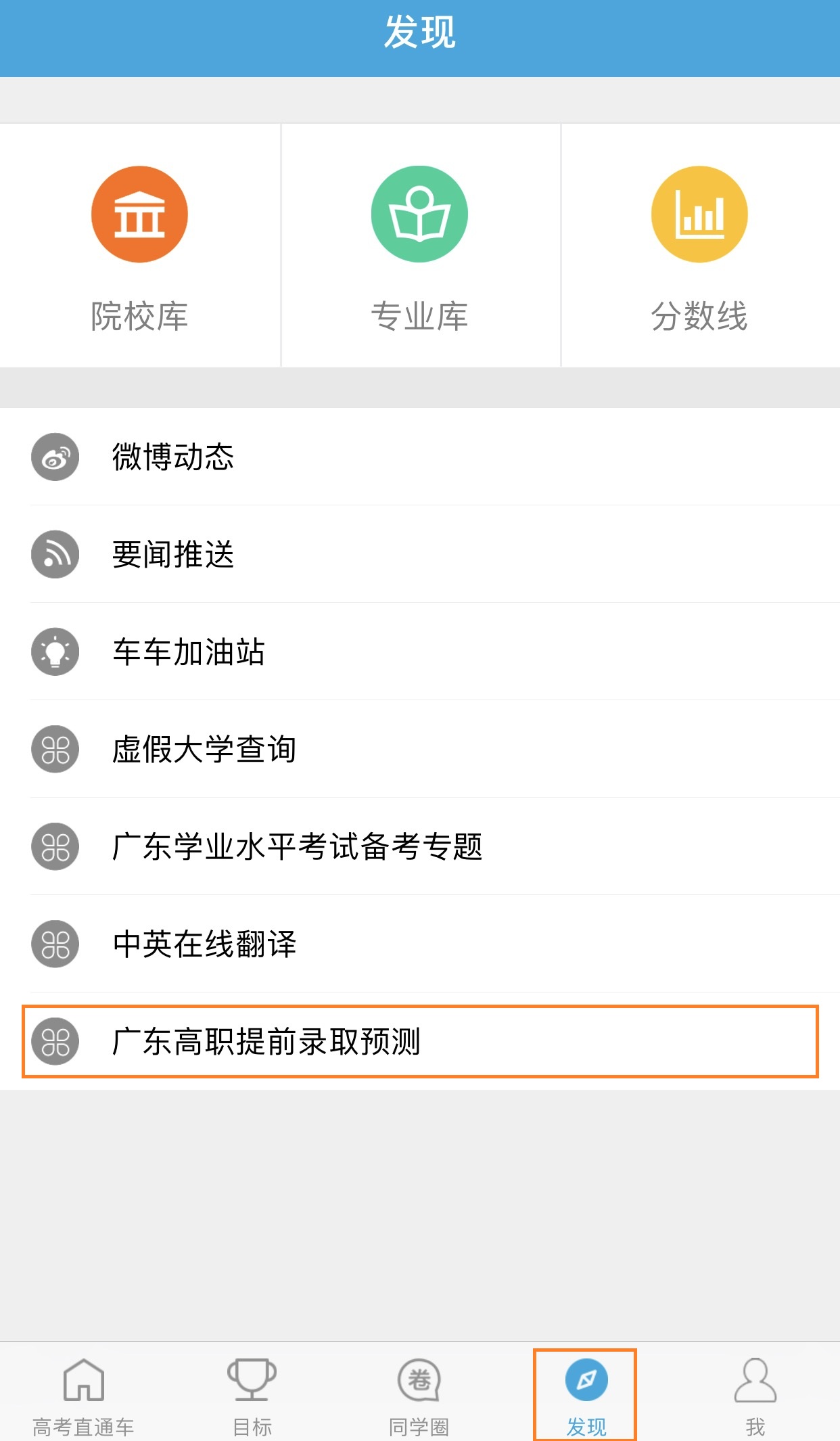The image size is (840, 1441).
Task: Tap the orange 院校库 building icon
Action: (x=139, y=214)
